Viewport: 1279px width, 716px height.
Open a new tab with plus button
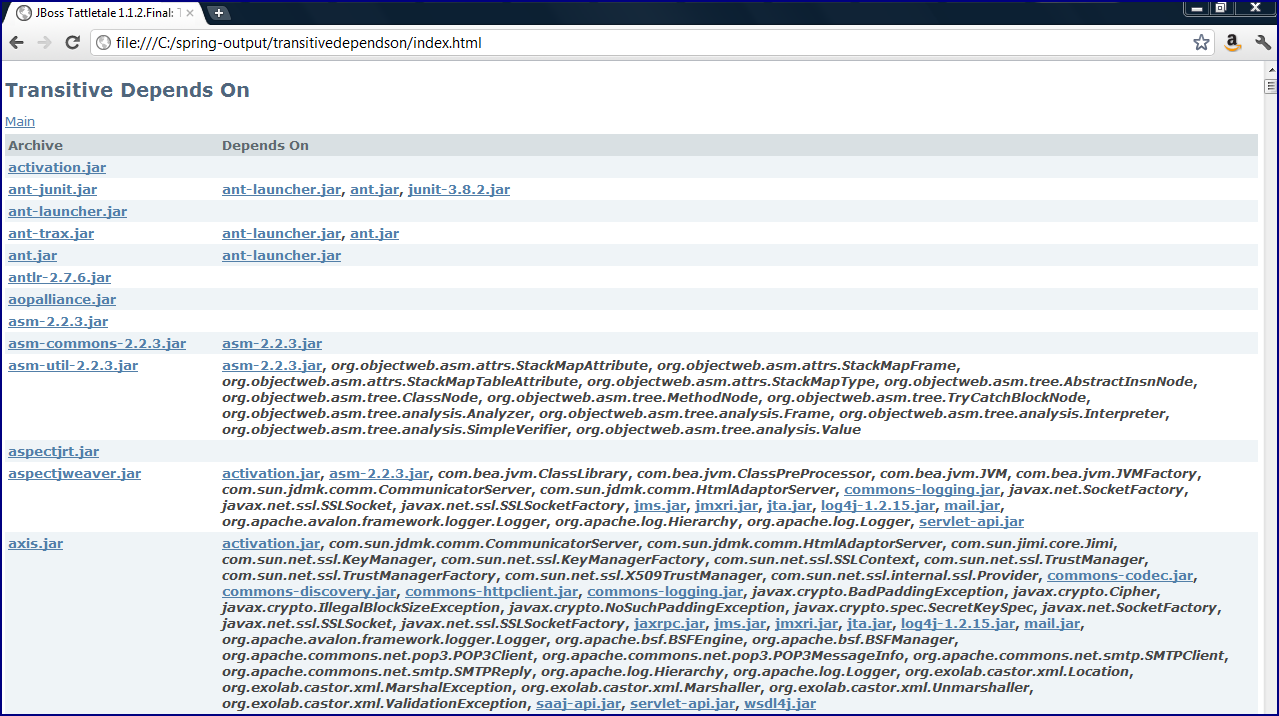218,13
